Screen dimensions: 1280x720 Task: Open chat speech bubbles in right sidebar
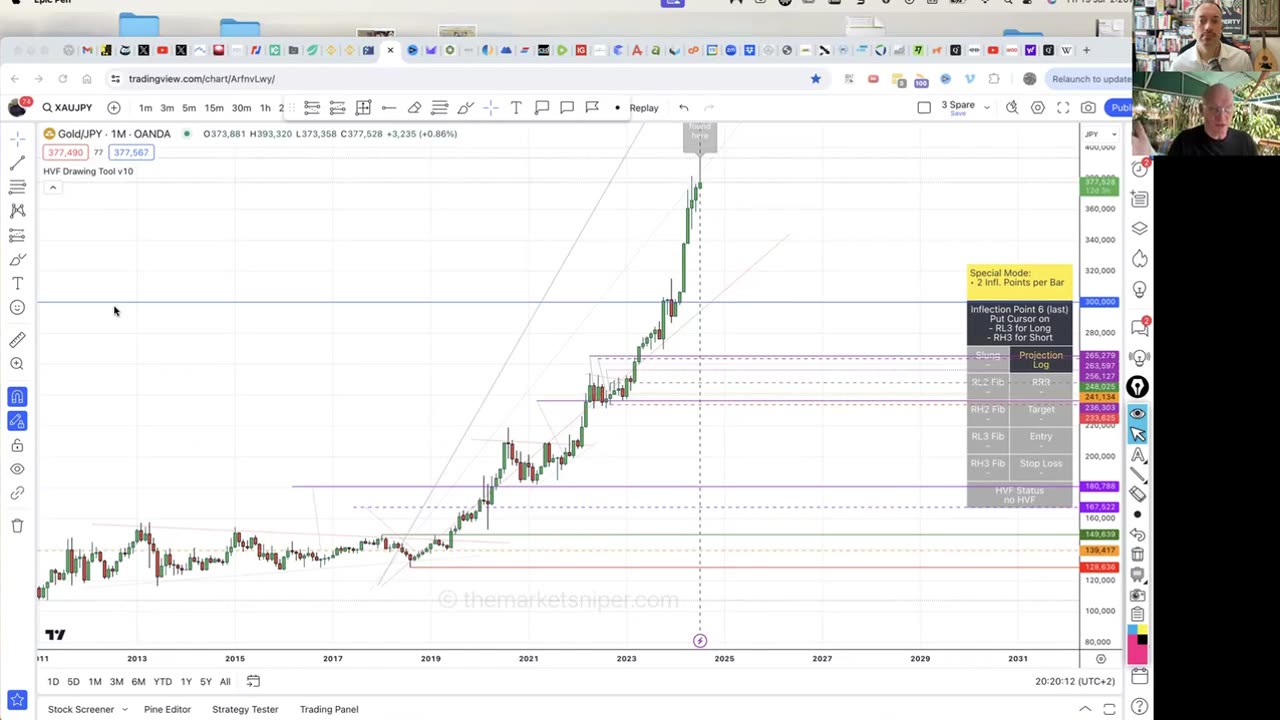[1139, 327]
